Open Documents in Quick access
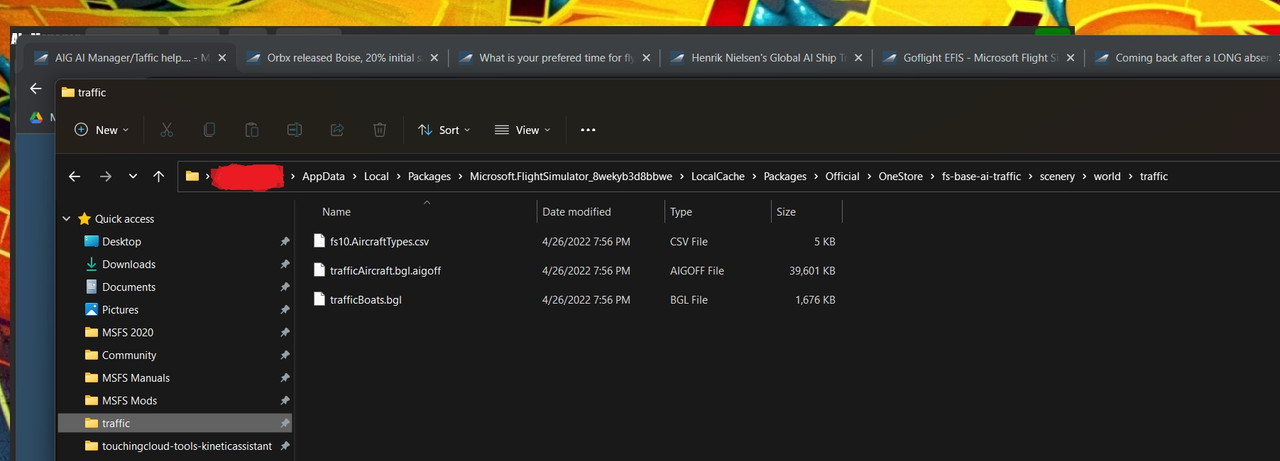The image size is (1280, 461). pos(129,287)
